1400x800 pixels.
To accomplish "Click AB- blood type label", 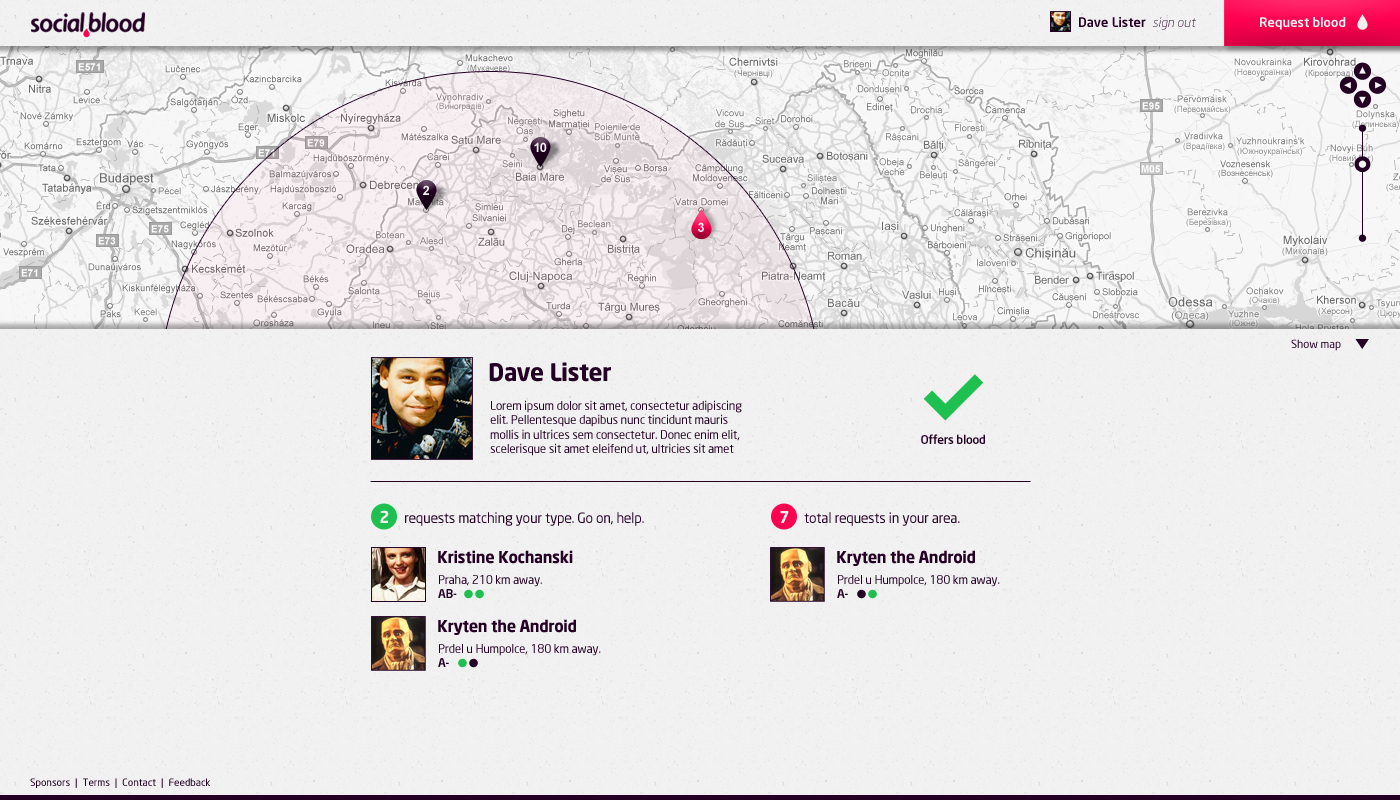I will pos(447,594).
